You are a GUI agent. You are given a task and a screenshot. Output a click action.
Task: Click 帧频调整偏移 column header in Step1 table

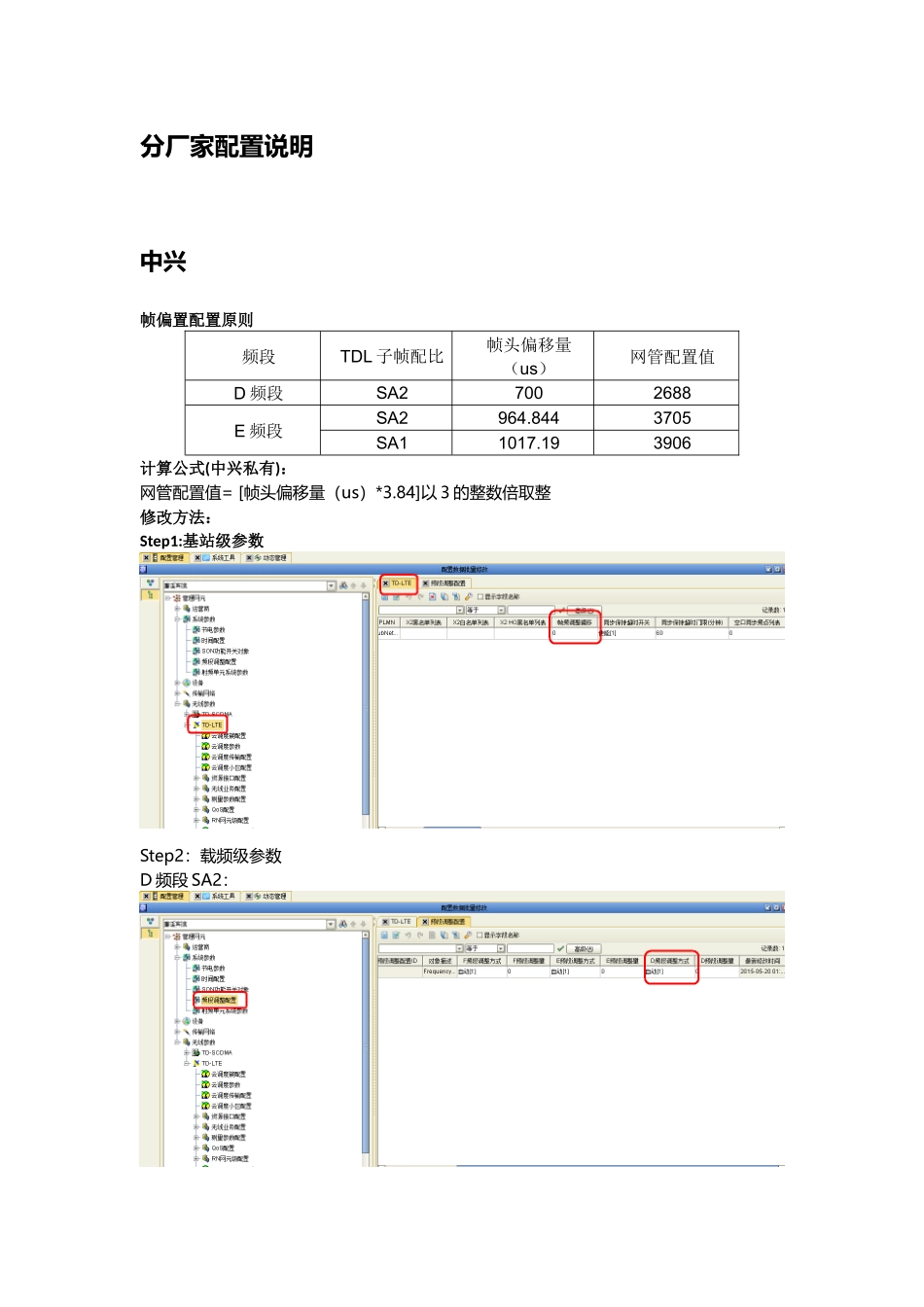tap(575, 622)
